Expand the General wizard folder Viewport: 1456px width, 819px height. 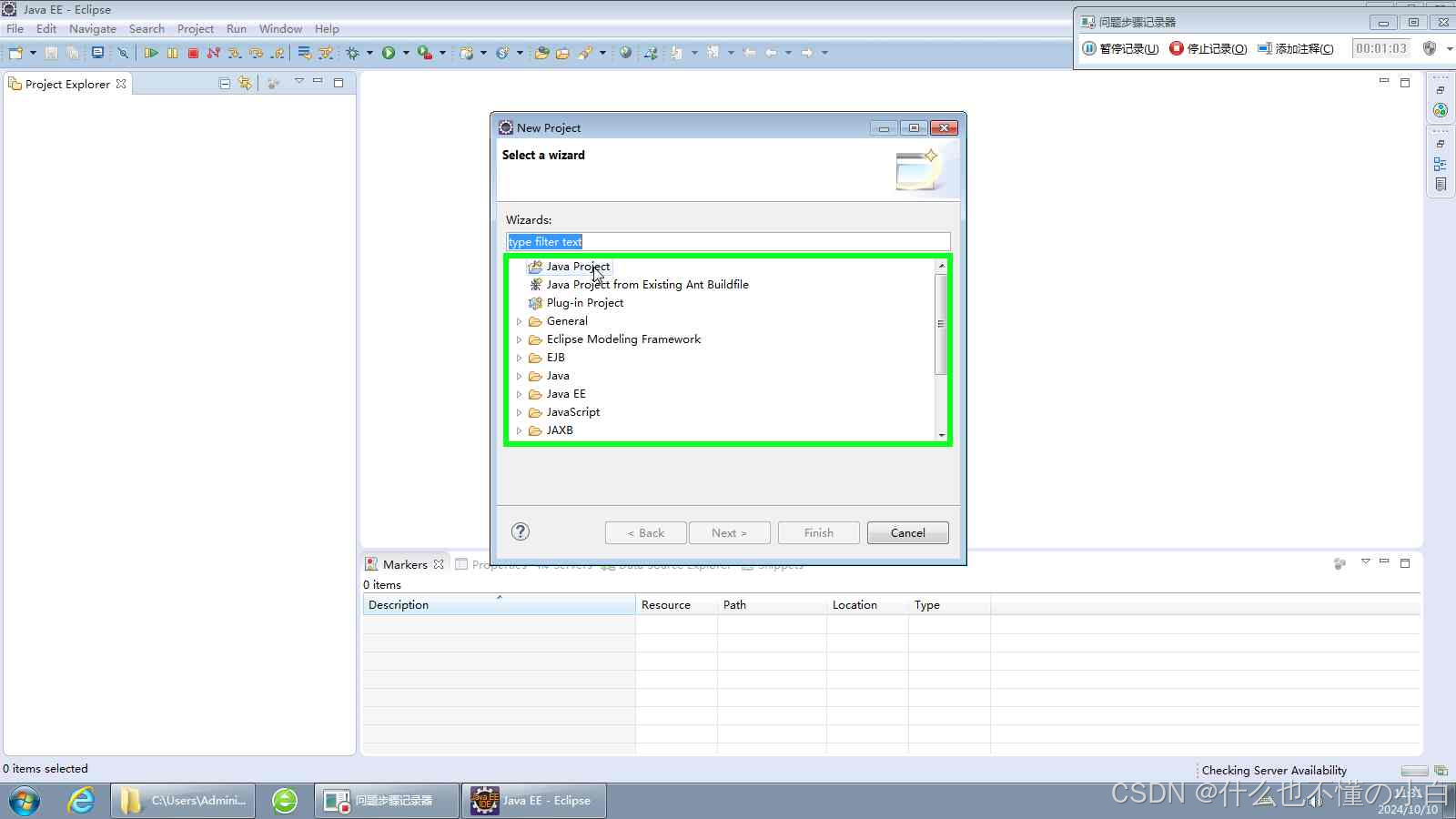click(520, 321)
